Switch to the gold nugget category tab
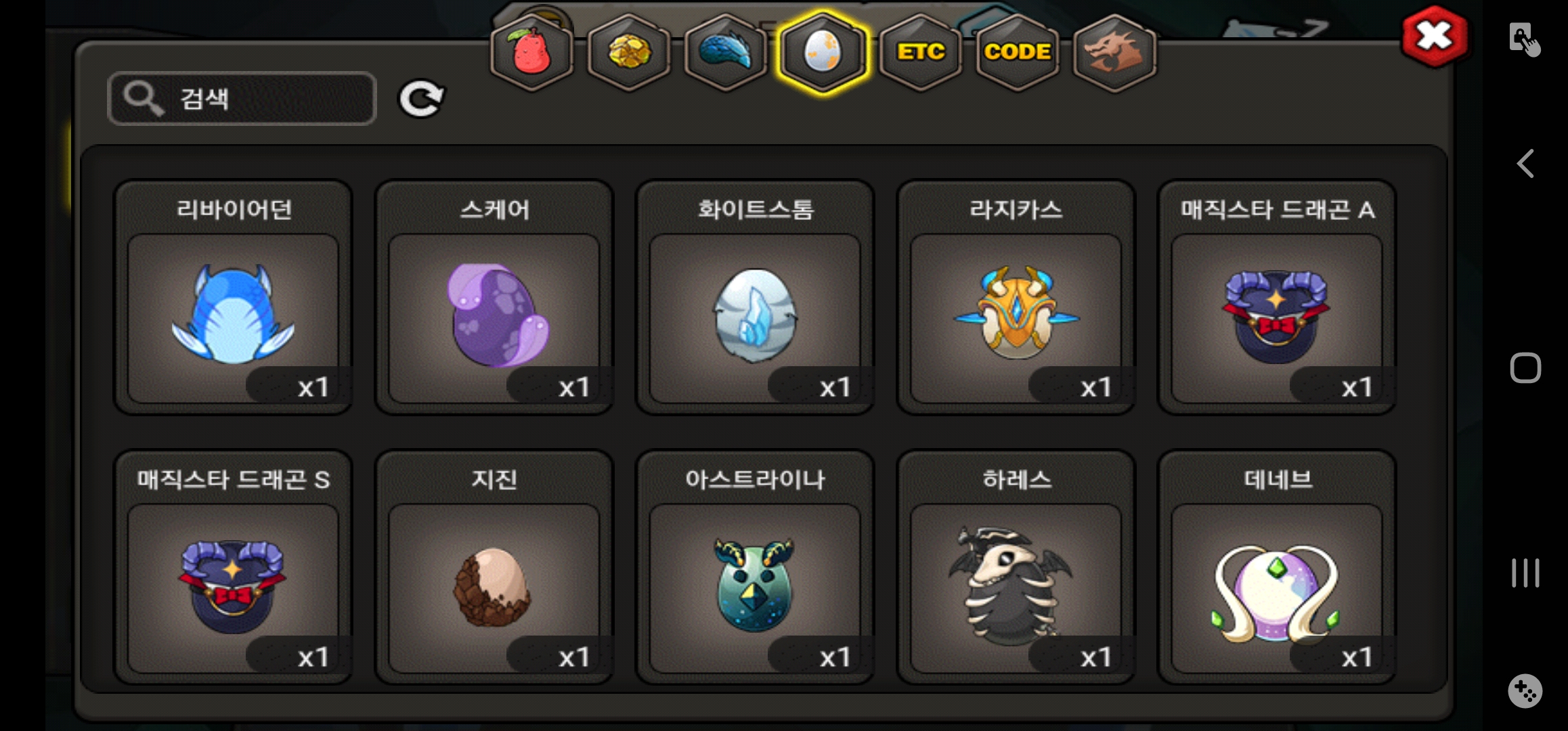Screen dimensions: 1568x731 coord(629,52)
